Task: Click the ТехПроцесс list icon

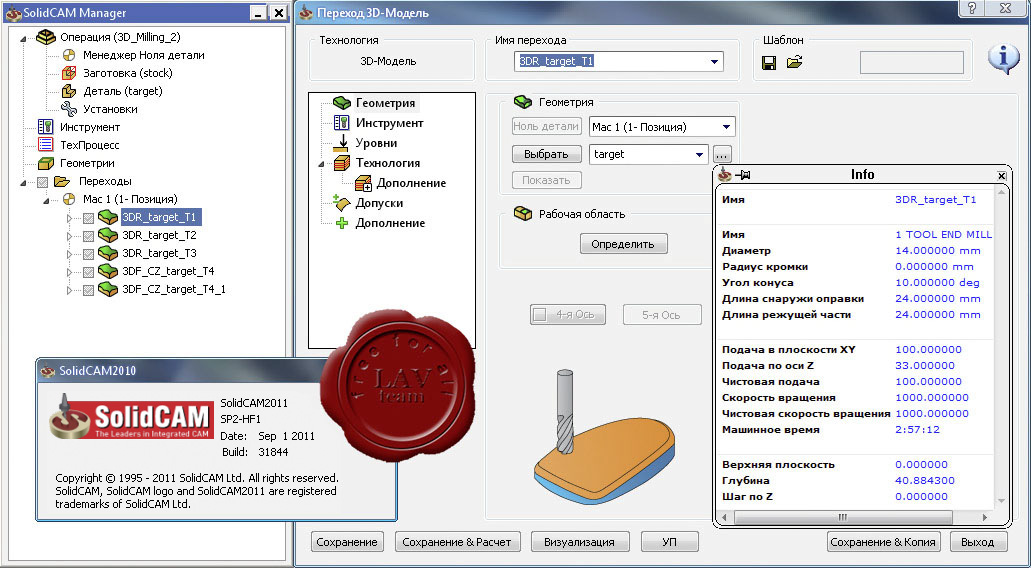Action: [x=45, y=145]
